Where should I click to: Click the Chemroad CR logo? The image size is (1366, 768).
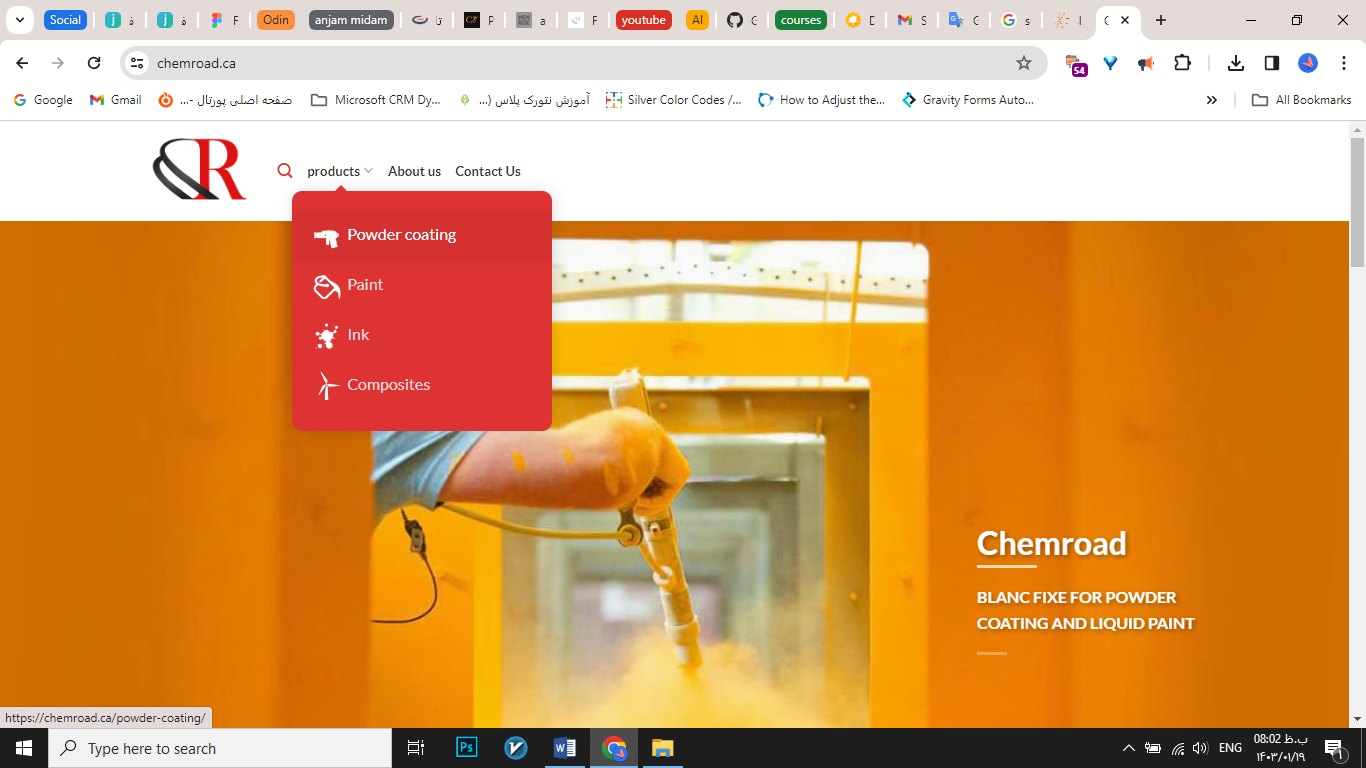coord(199,169)
